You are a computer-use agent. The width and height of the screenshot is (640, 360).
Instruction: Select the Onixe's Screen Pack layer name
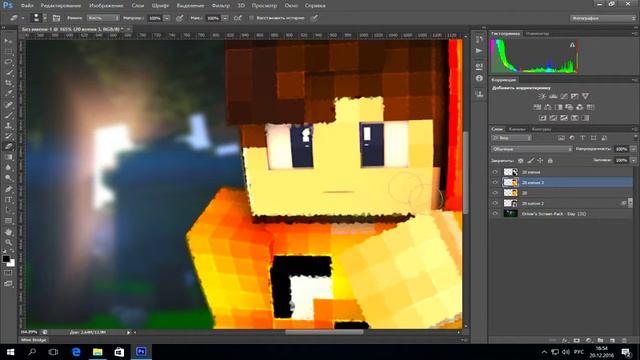[x=554, y=213]
